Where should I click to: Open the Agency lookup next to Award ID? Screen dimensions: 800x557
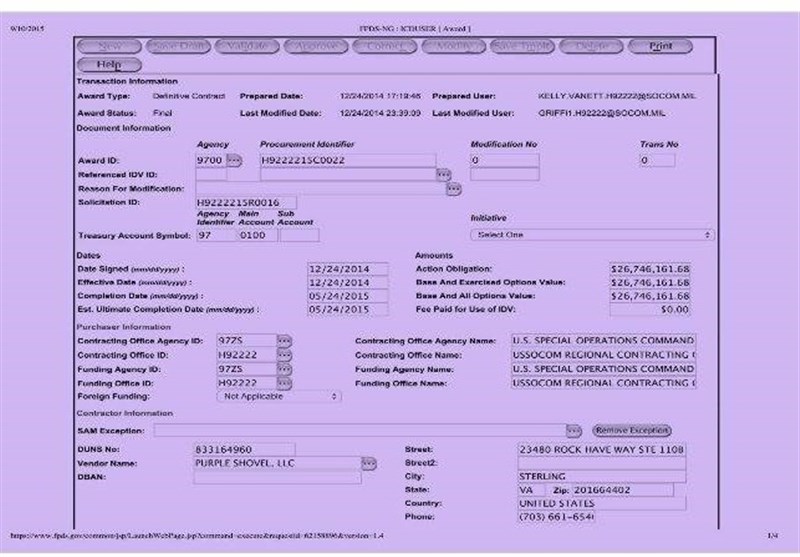(x=235, y=160)
